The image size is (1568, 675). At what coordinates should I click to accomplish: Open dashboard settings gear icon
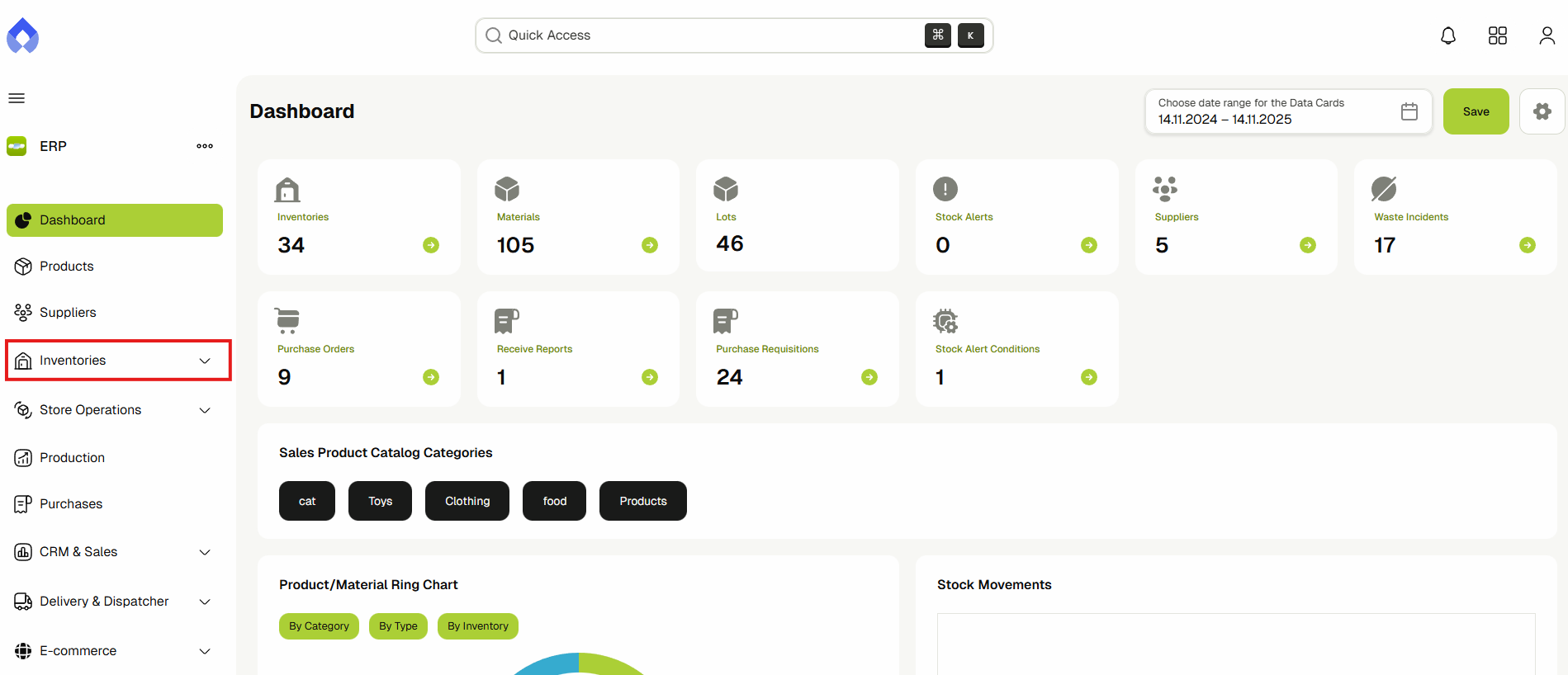(x=1542, y=111)
